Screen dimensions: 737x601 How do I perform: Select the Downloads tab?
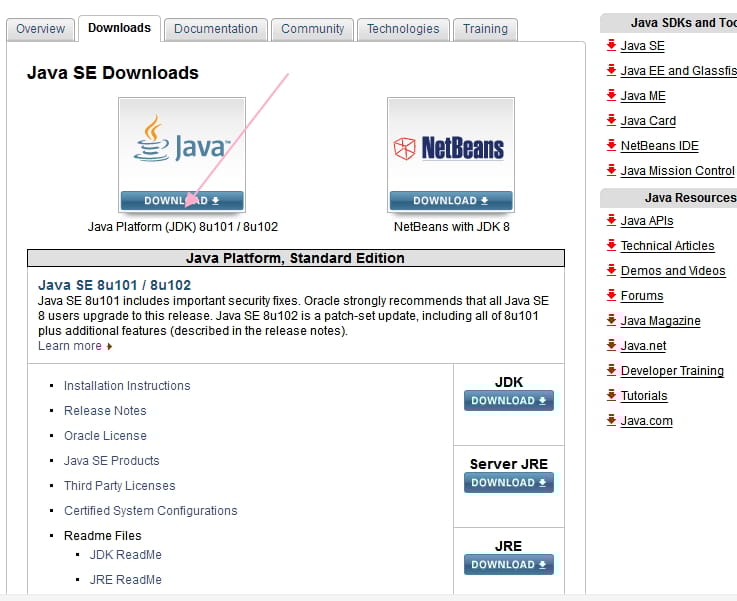point(119,28)
